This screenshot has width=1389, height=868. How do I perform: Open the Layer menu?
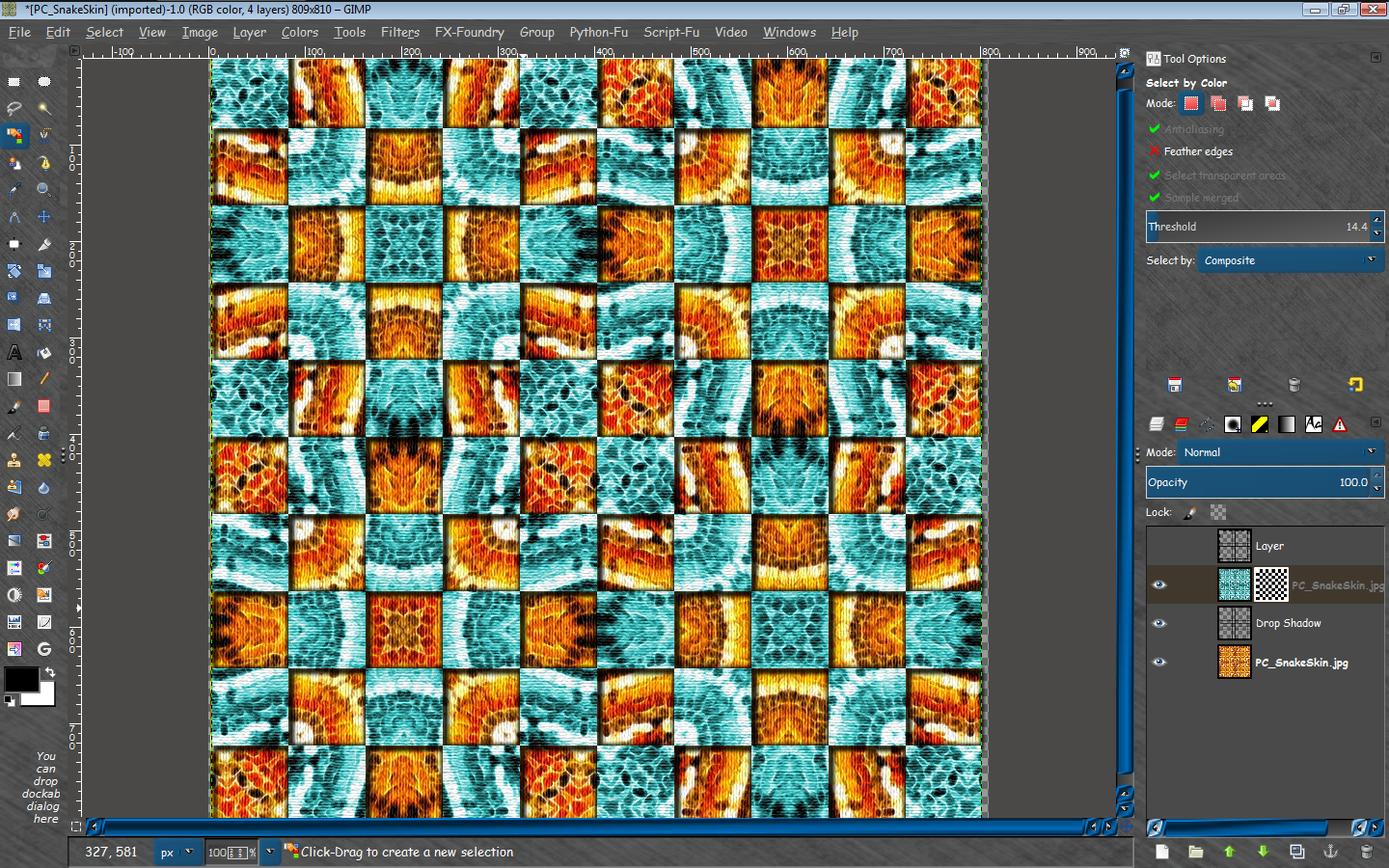pyautogui.click(x=250, y=32)
